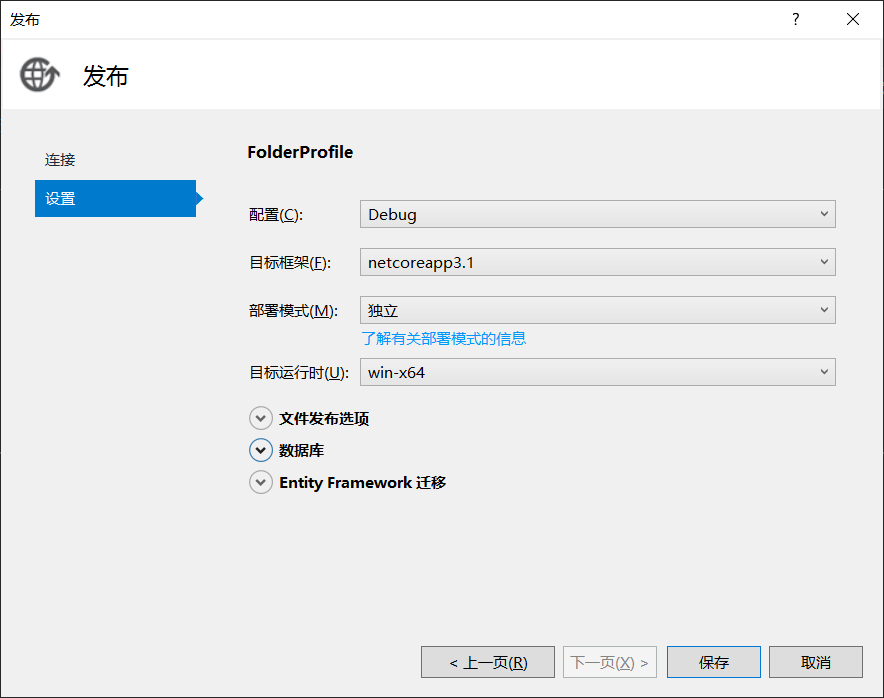884x698 pixels.
Task: Click the publish globe icon in header
Action: 39,74
